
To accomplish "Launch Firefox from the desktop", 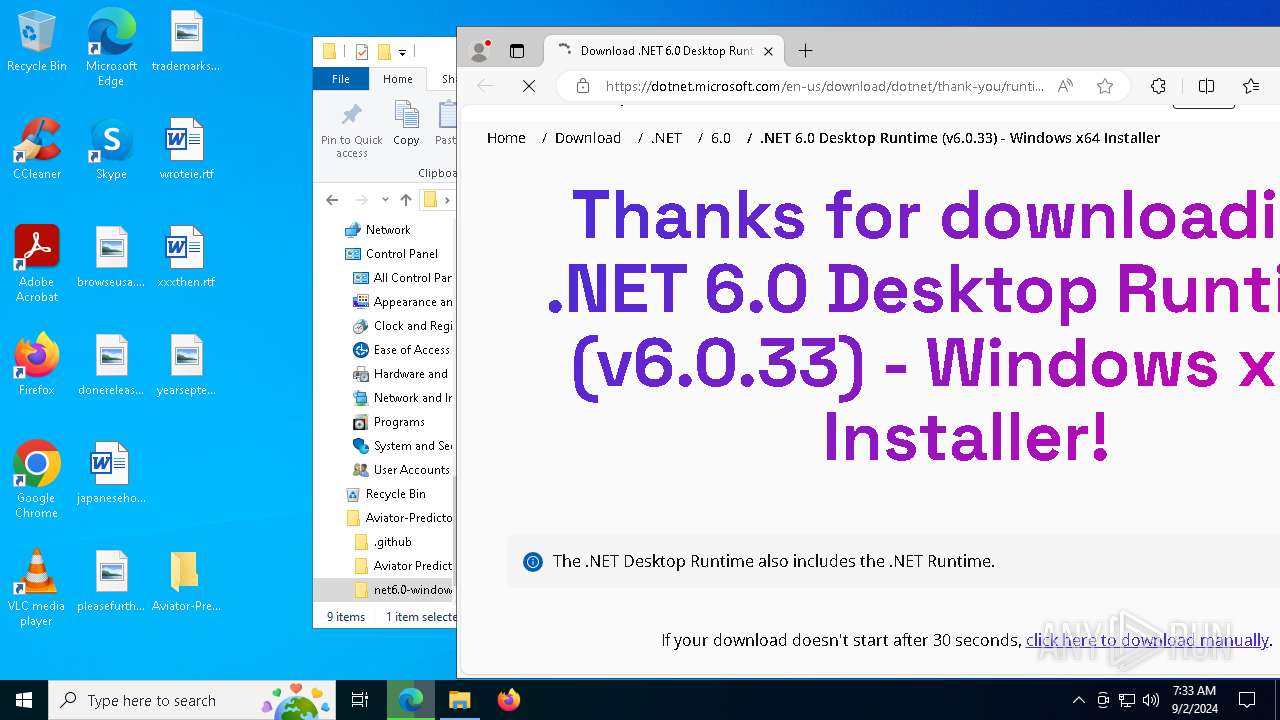I will pos(37,365).
